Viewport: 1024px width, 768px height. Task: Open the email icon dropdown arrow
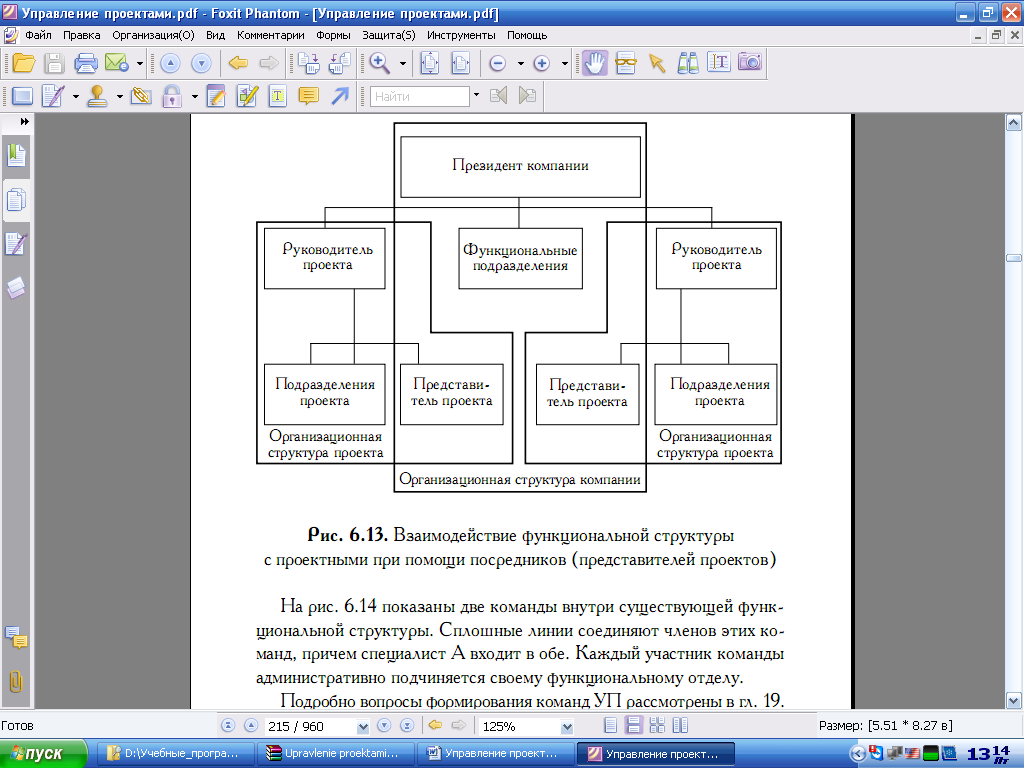(140, 63)
